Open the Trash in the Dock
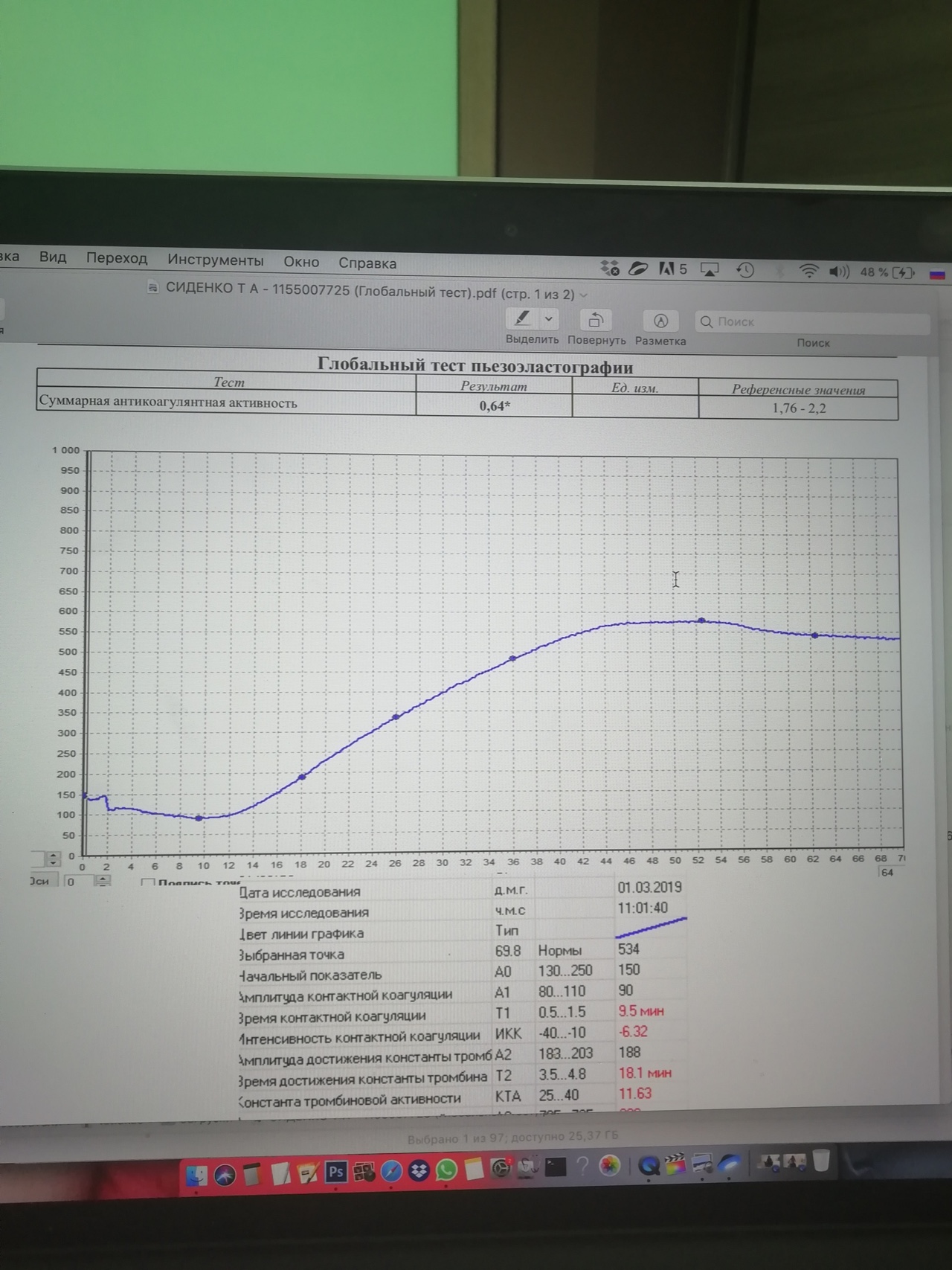The width and height of the screenshot is (952, 1270). click(x=821, y=1161)
